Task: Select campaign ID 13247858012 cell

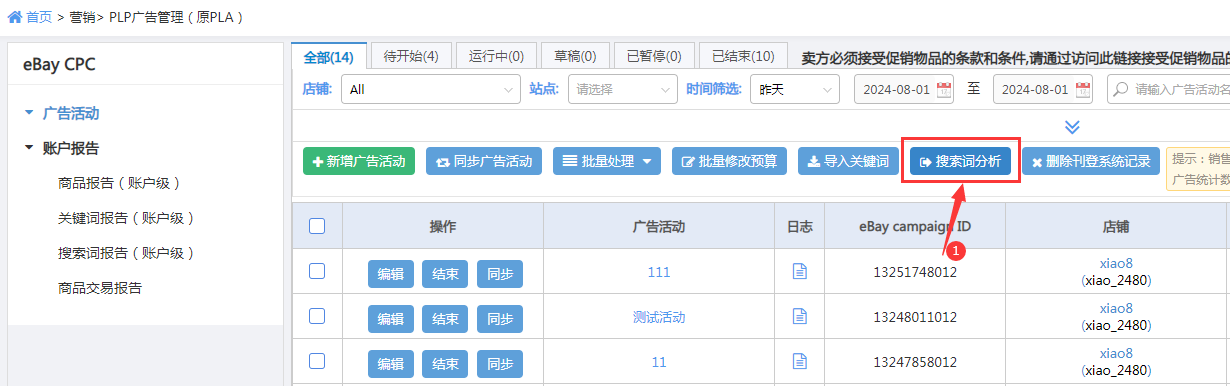Action: pos(915,362)
